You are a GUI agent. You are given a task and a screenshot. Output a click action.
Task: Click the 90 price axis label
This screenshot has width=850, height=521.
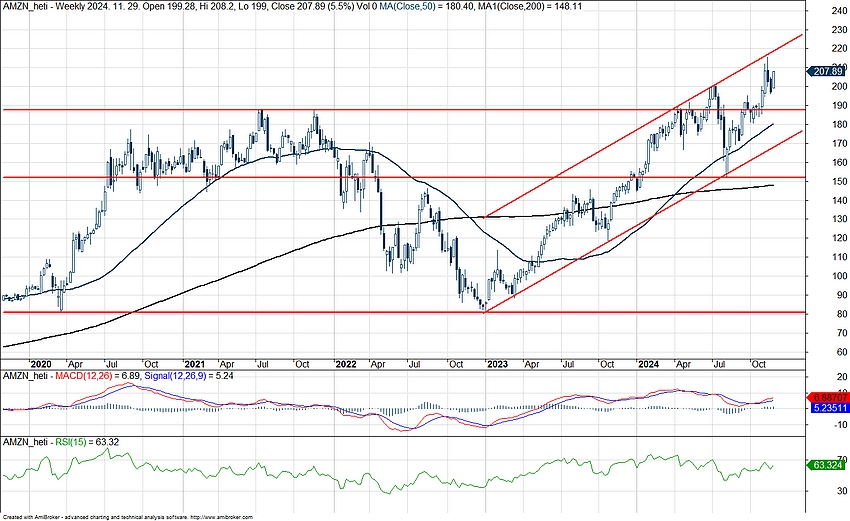(x=842, y=295)
